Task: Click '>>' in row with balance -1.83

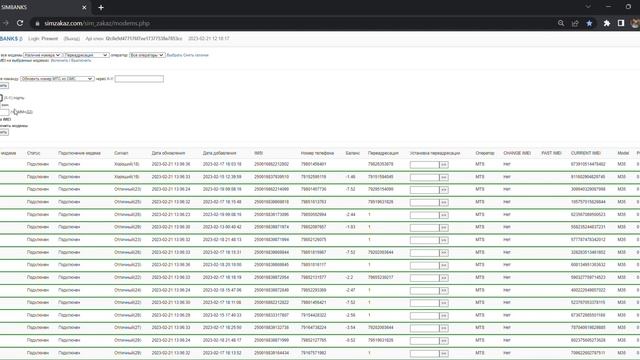Action: [x=444, y=227]
